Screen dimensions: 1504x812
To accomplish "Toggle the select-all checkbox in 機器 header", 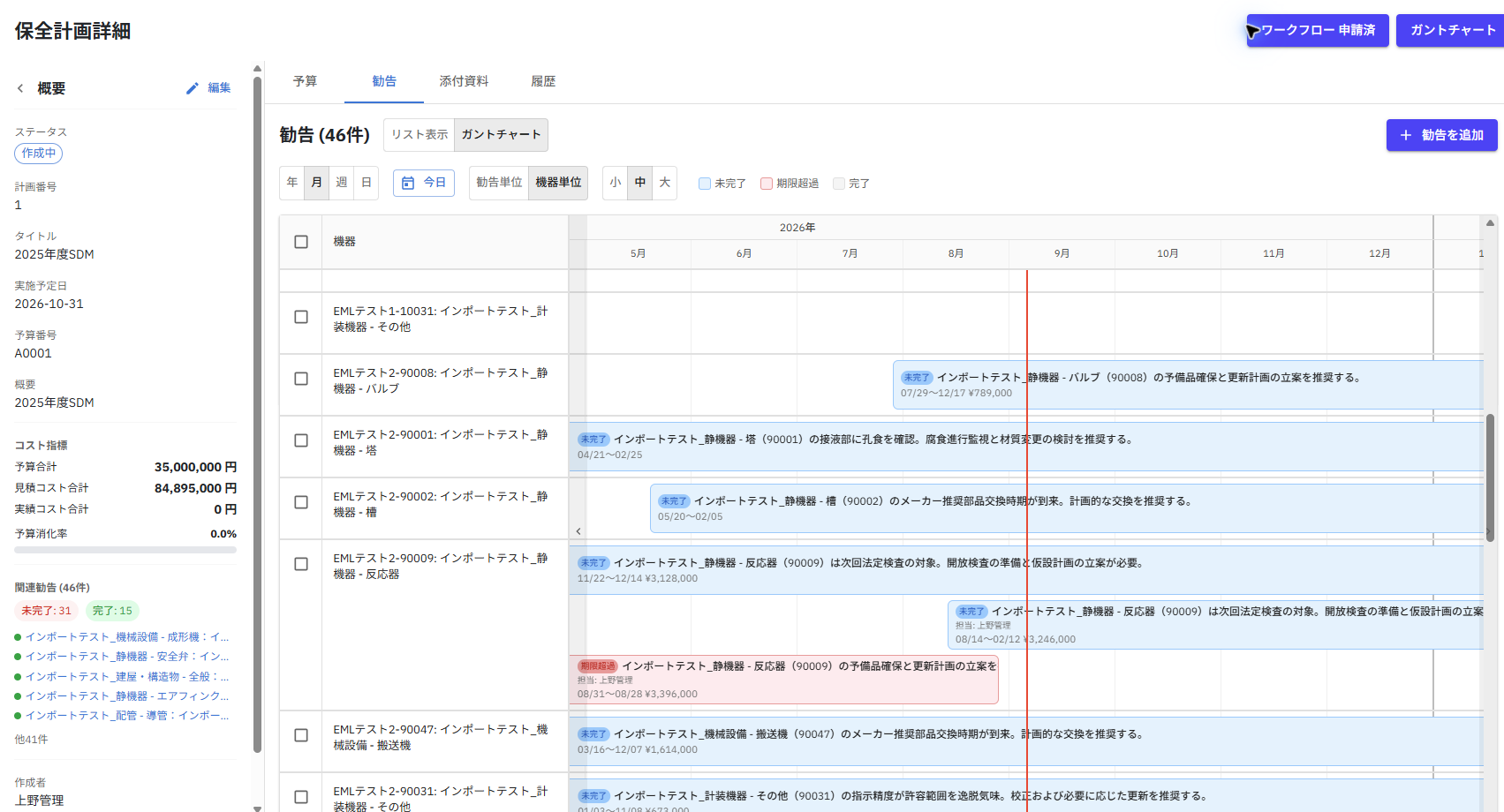I will pos(301,242).
